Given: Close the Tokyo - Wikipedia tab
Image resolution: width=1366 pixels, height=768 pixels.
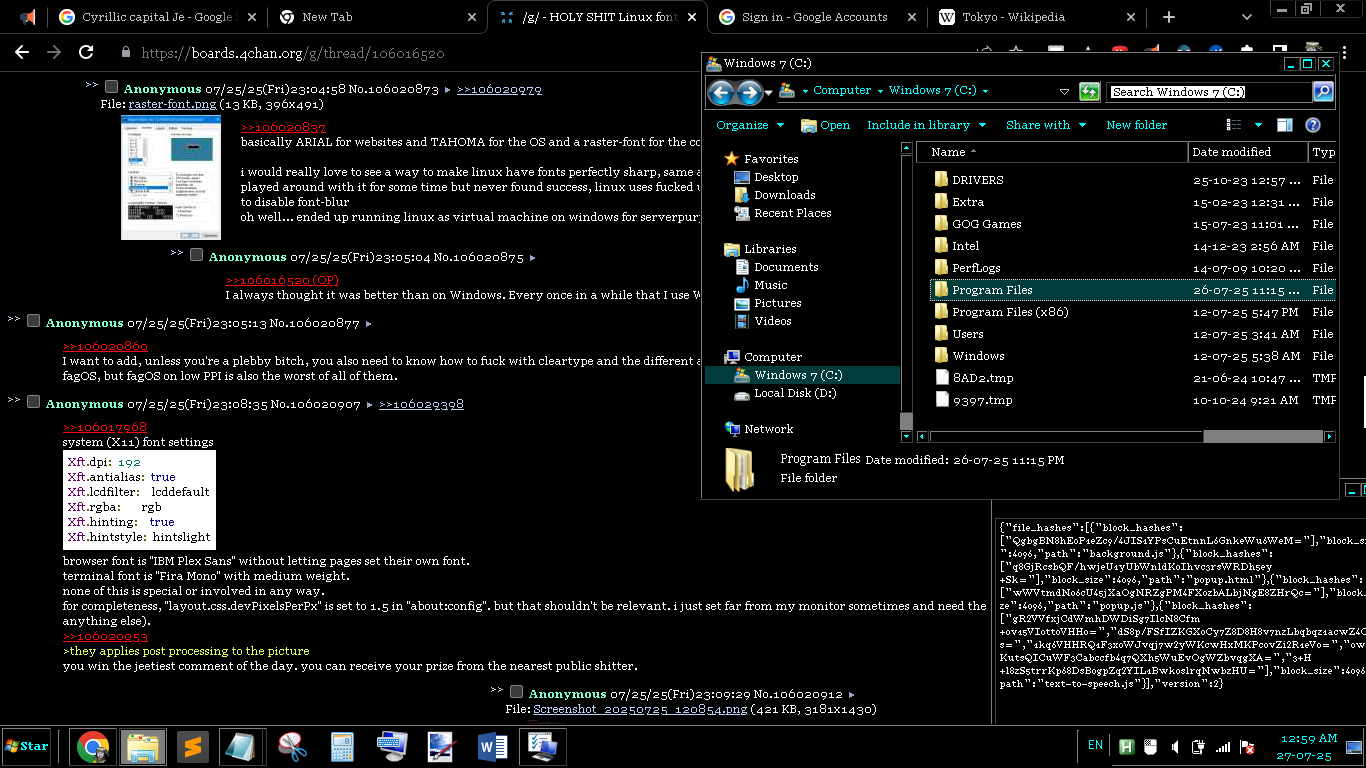Looking at the screenshot, I should [x=1131, y=17].
